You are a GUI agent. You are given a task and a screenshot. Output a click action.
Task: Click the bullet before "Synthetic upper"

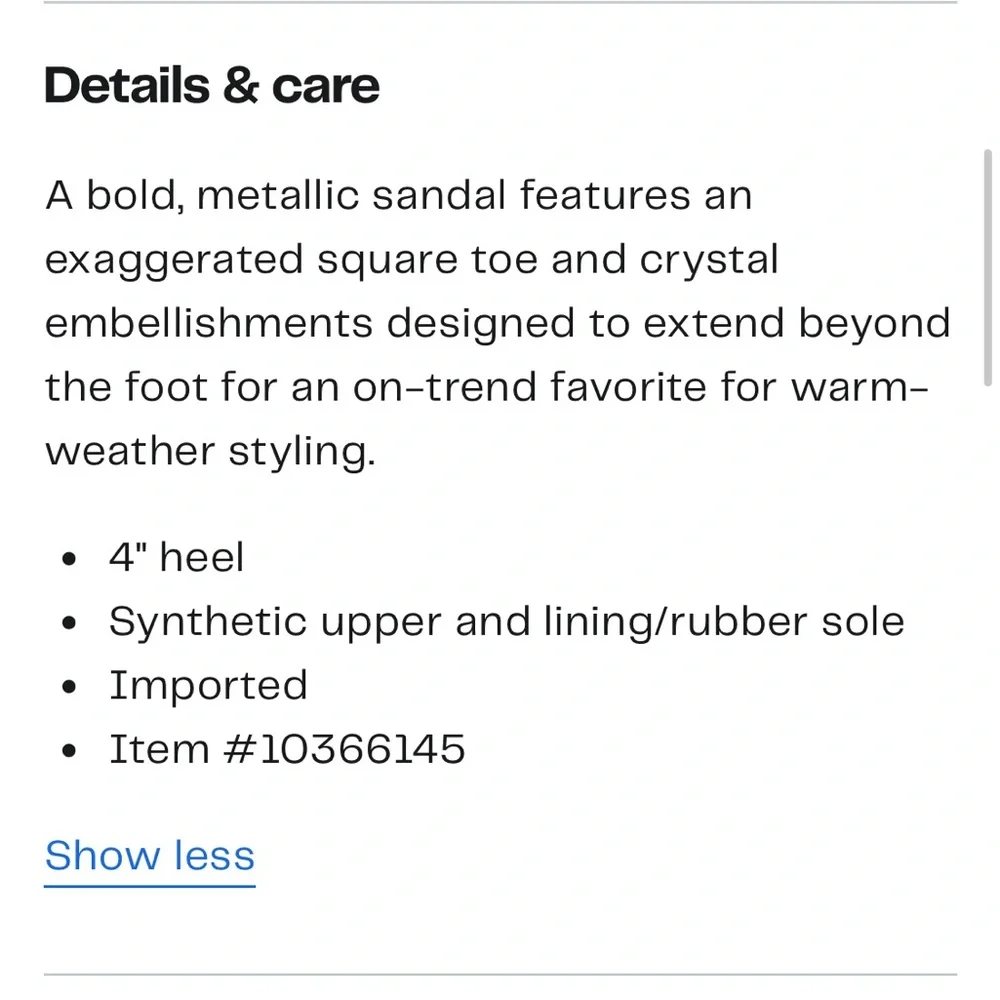tap(69, 623)
